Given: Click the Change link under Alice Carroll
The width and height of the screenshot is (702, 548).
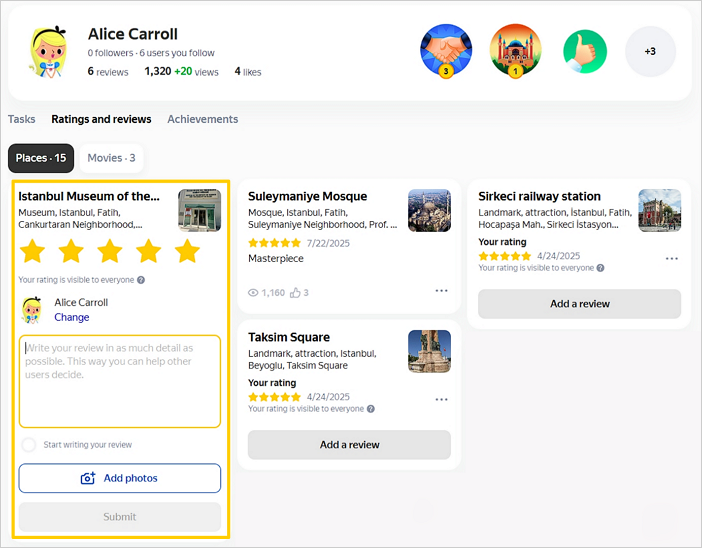Looking at the screenshot, I should click(x=72, y=317).
